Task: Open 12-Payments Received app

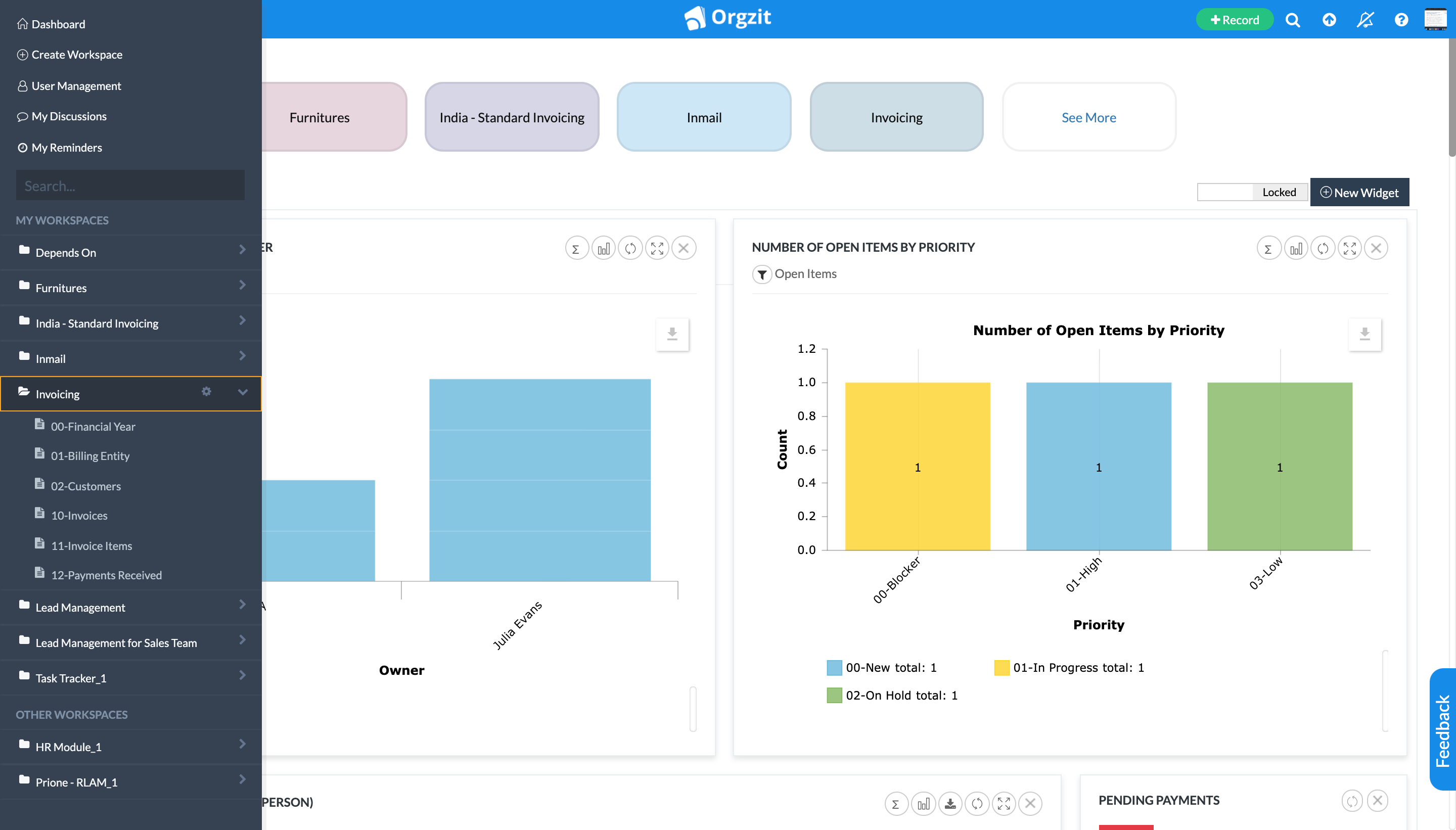Action: 99,575
